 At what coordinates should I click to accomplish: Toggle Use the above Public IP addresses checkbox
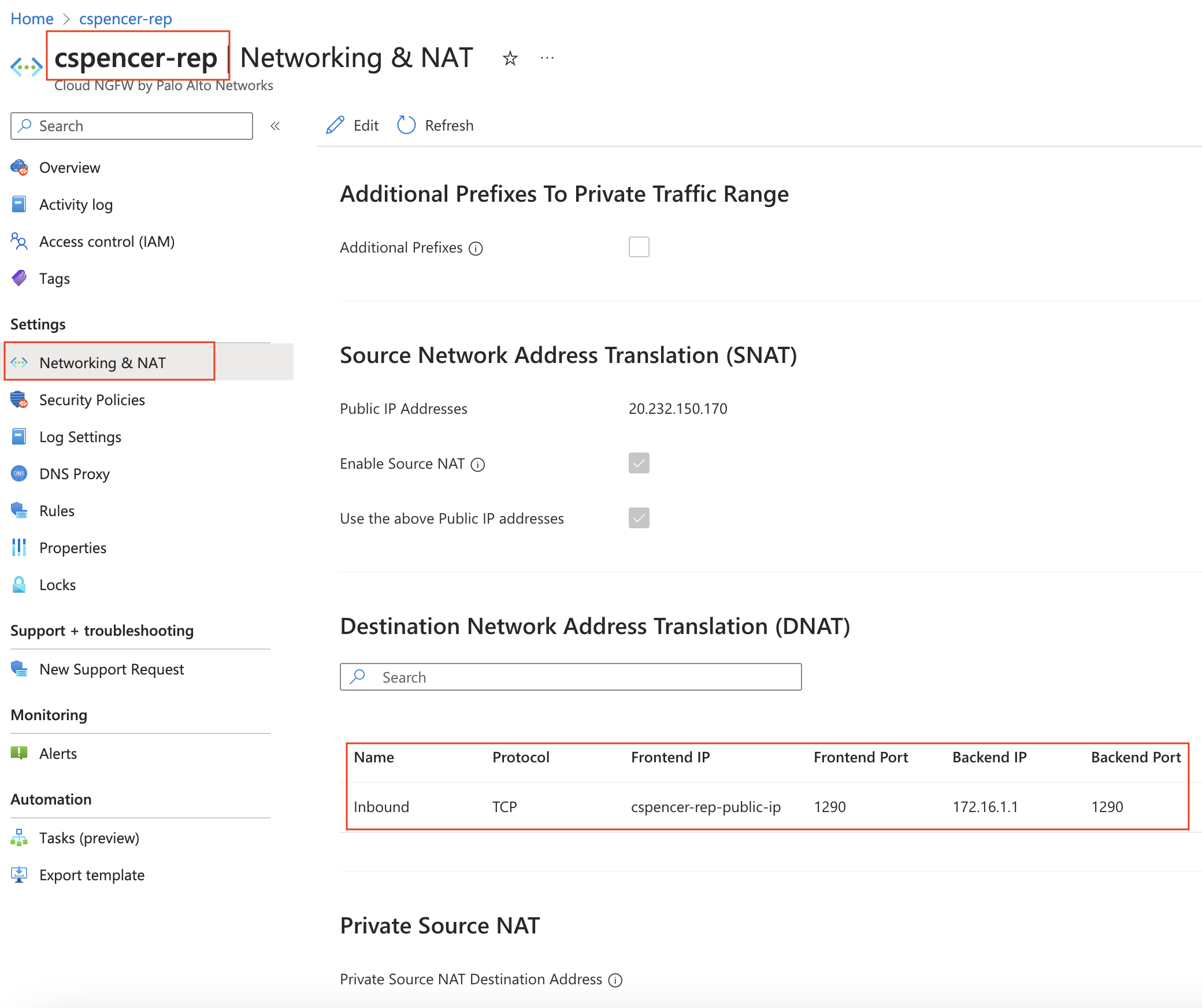(639, 518)
